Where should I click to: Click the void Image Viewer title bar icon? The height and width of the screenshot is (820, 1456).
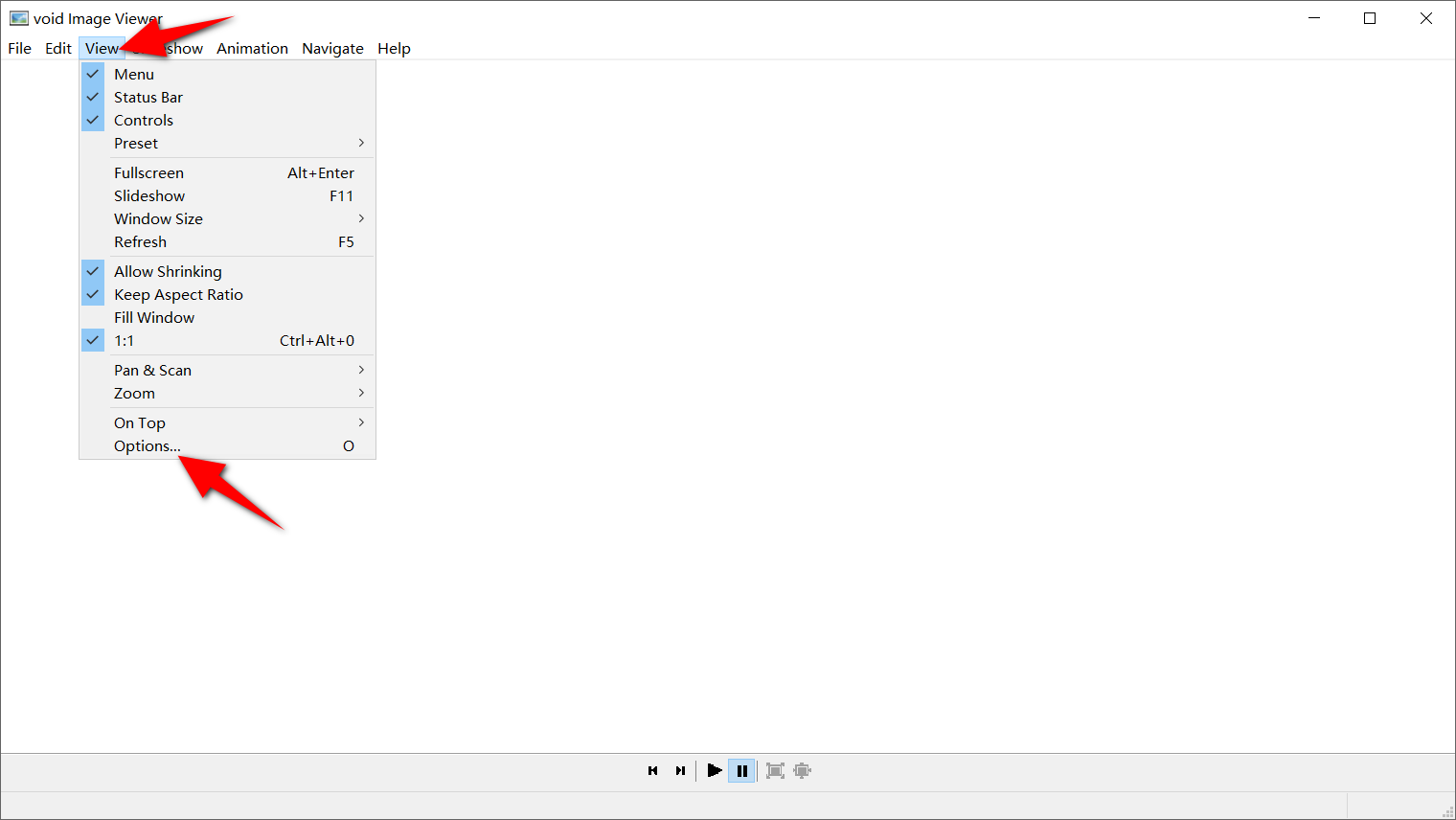point(19,17)
